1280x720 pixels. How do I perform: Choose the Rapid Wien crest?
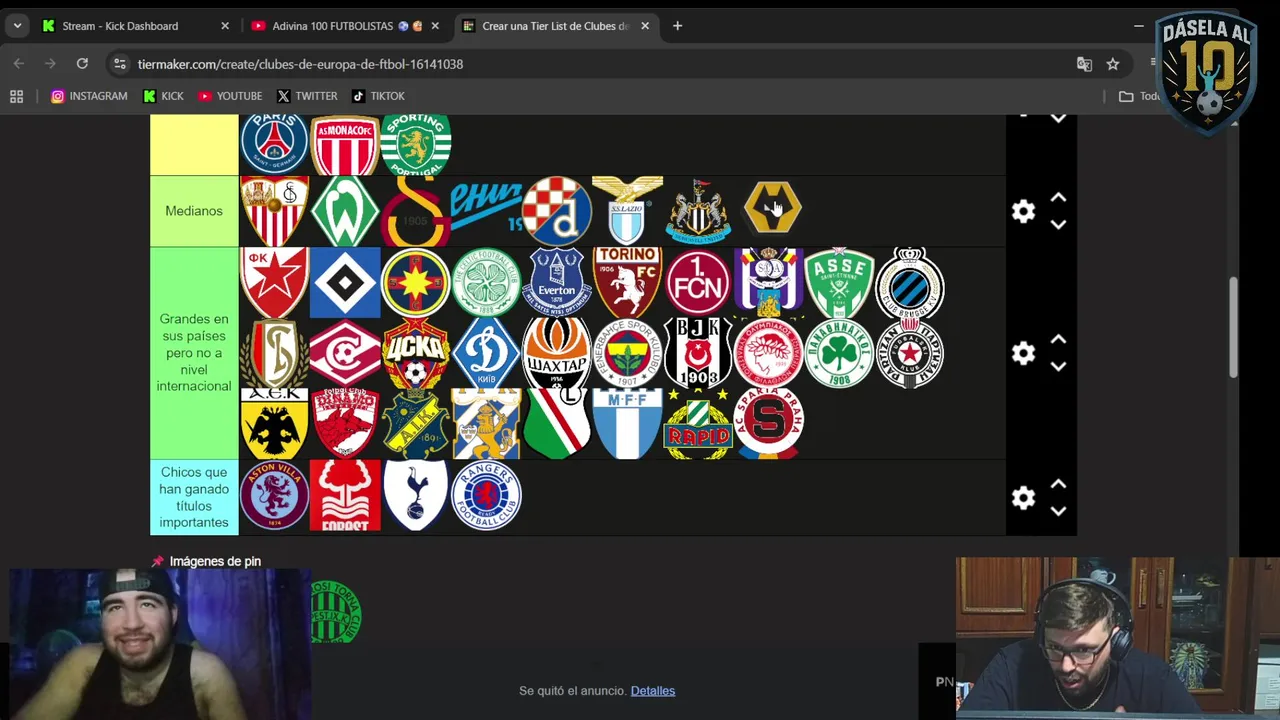(x=698, y=424)
